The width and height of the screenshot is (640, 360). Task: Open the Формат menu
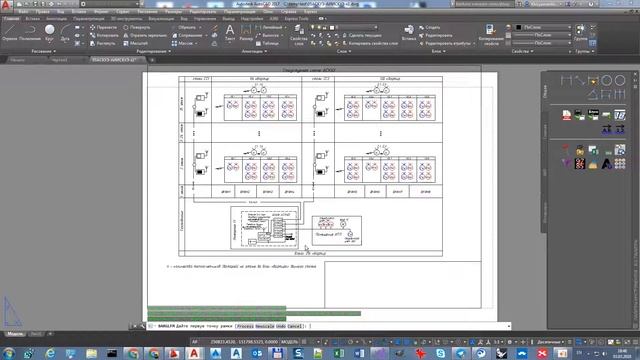point(101,12)
